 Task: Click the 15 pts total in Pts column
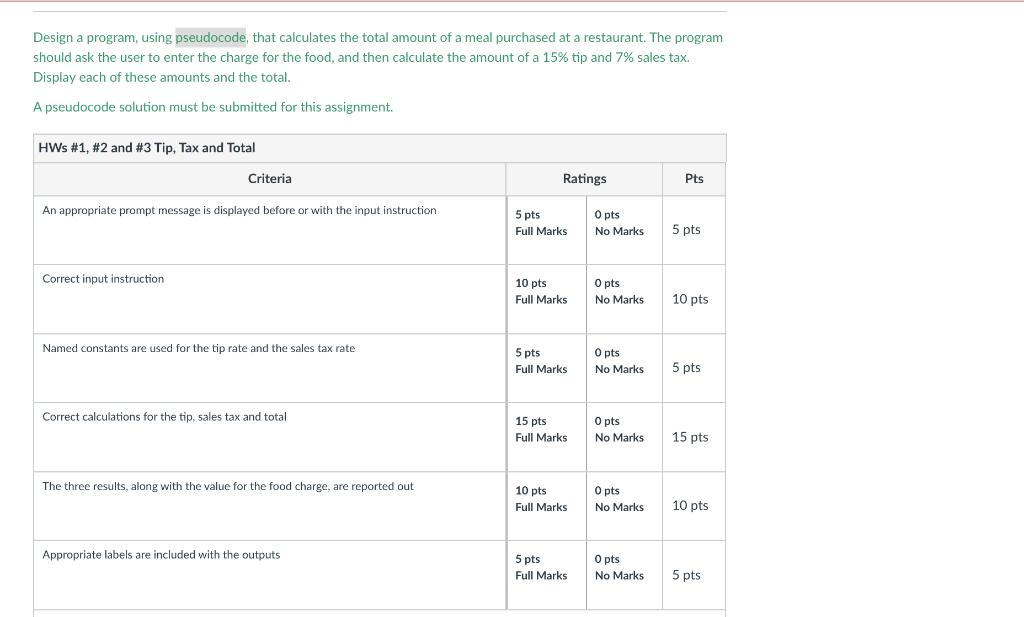(x=690, y=437)
